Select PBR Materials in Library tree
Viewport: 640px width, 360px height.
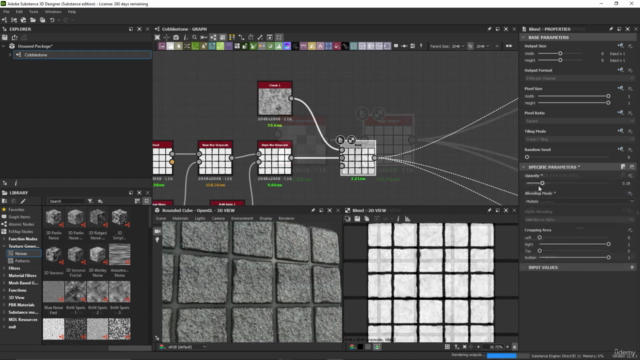click(x=22, y=305)
